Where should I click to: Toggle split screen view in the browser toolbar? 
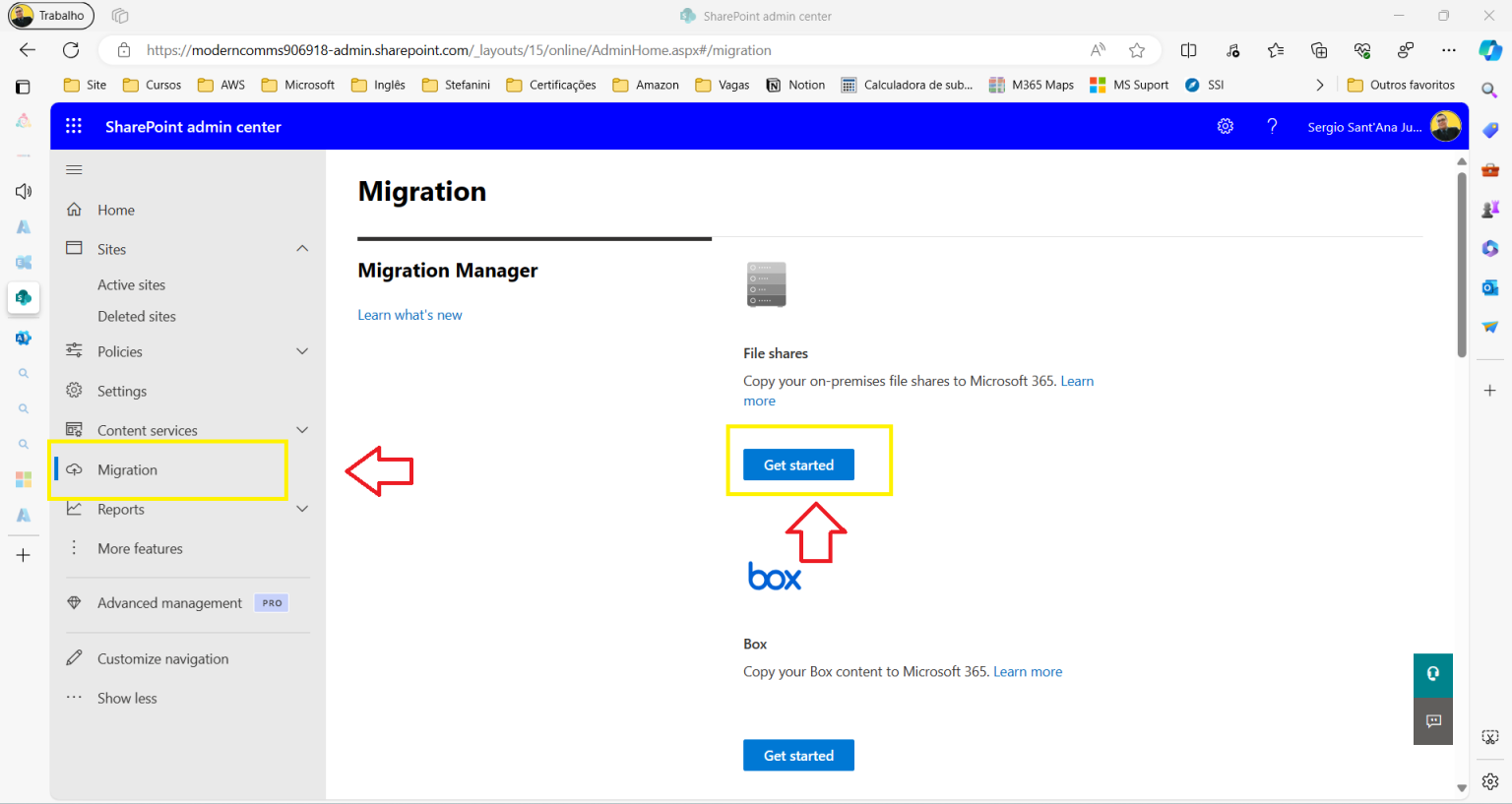tap(1188, 50)
